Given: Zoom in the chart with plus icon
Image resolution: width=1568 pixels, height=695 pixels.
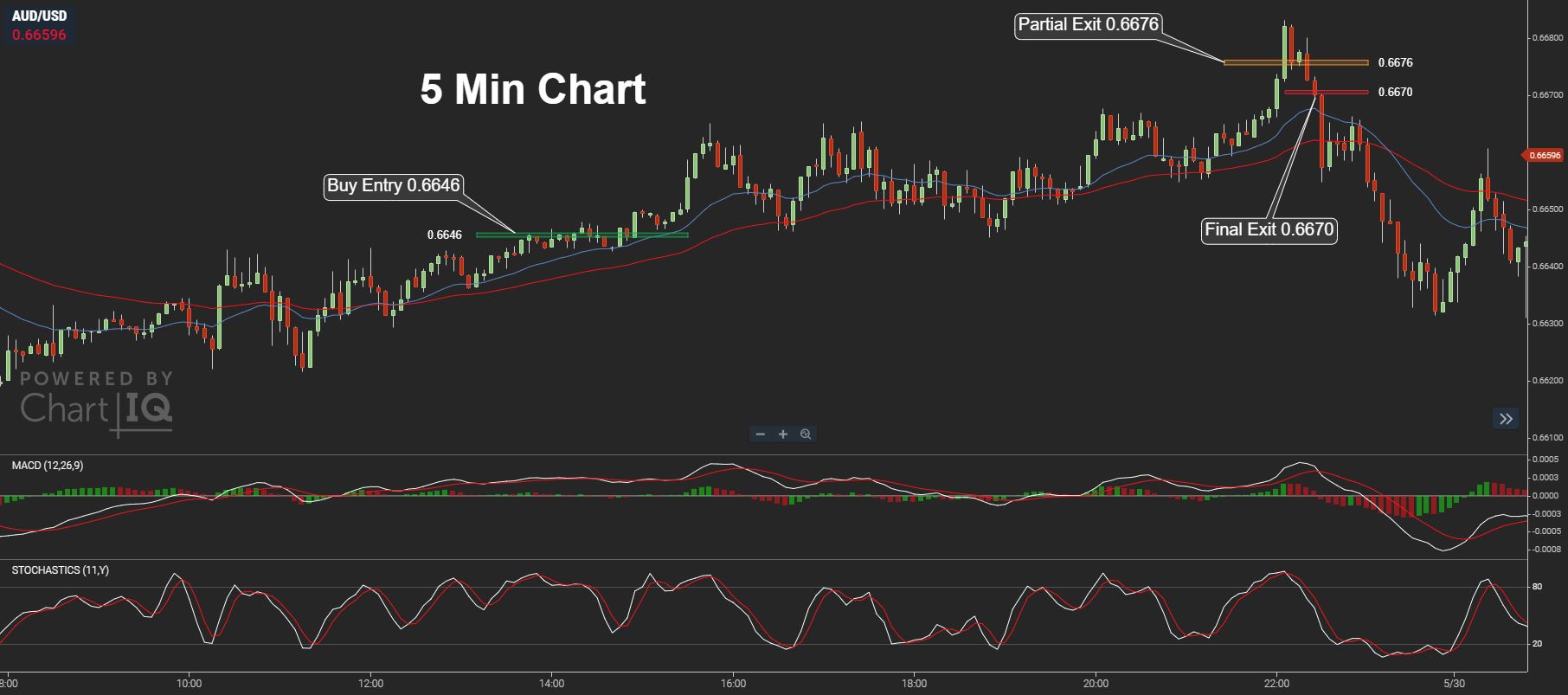Looking at the screenshot, I should click(x=783, y=434).
